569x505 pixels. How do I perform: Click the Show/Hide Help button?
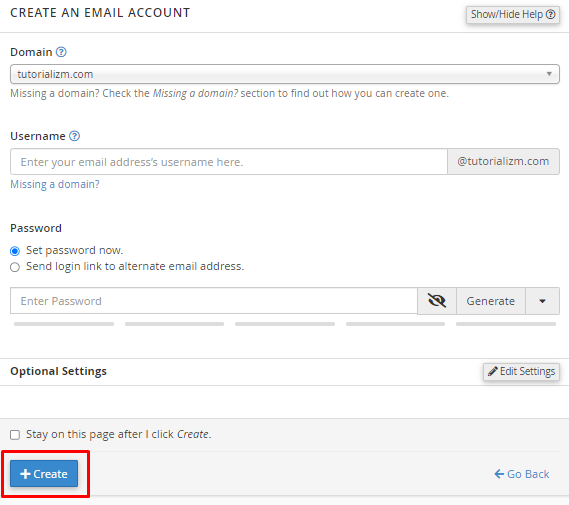513,15
